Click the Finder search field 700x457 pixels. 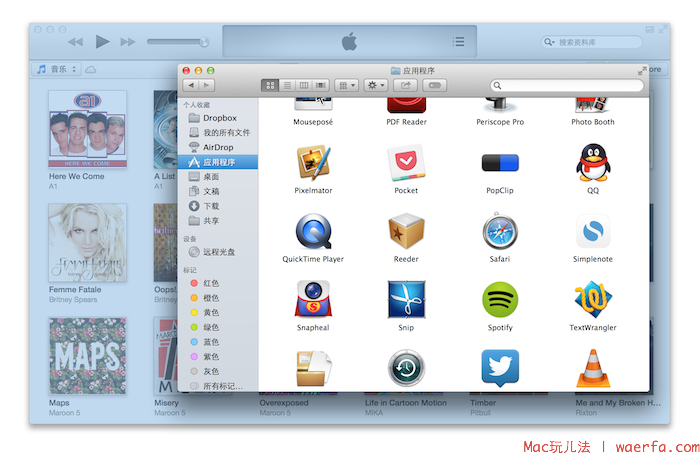click(567, 85)
